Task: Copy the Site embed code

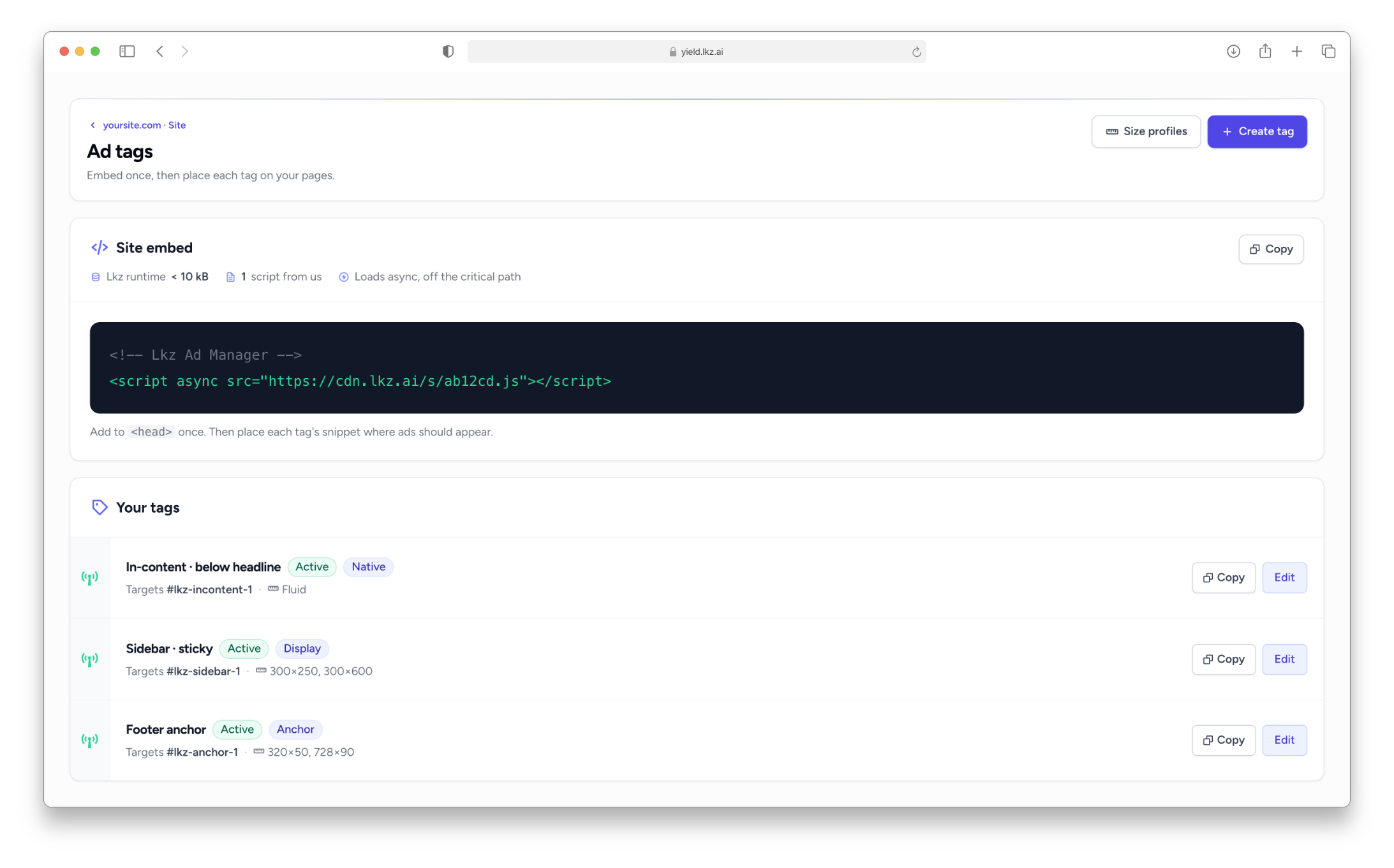Action: pyautogui.click(x=1271, y=249)
